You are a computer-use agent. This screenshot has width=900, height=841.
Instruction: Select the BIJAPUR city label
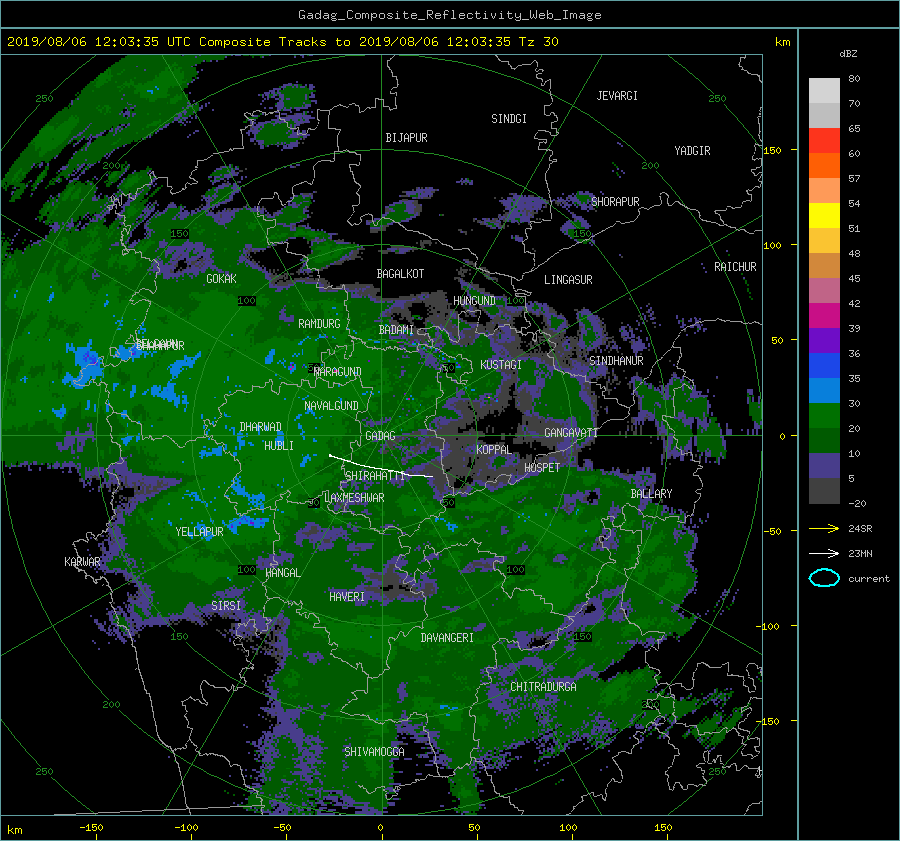[406, 138]
